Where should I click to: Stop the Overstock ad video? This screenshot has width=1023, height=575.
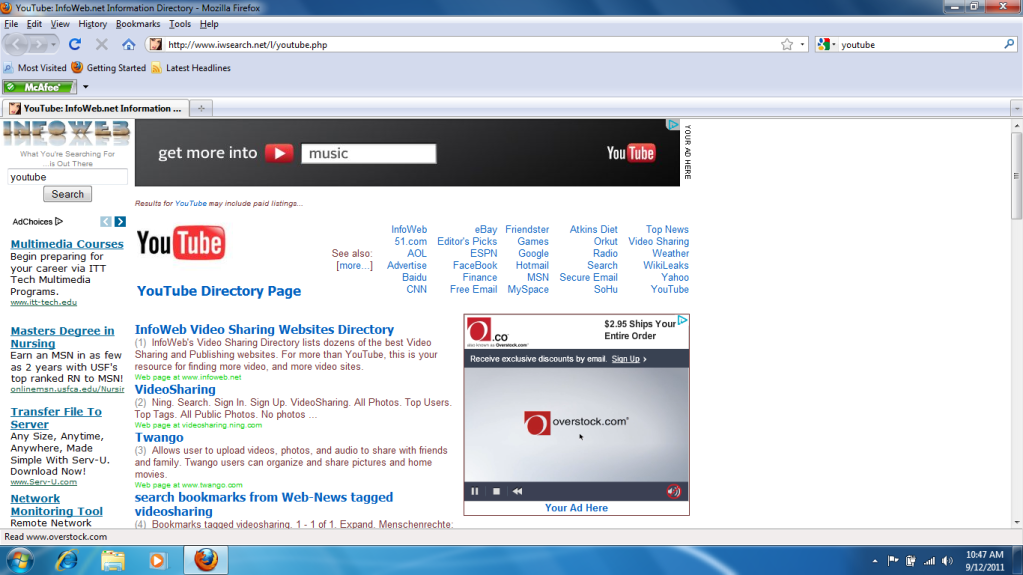point(496,491)
